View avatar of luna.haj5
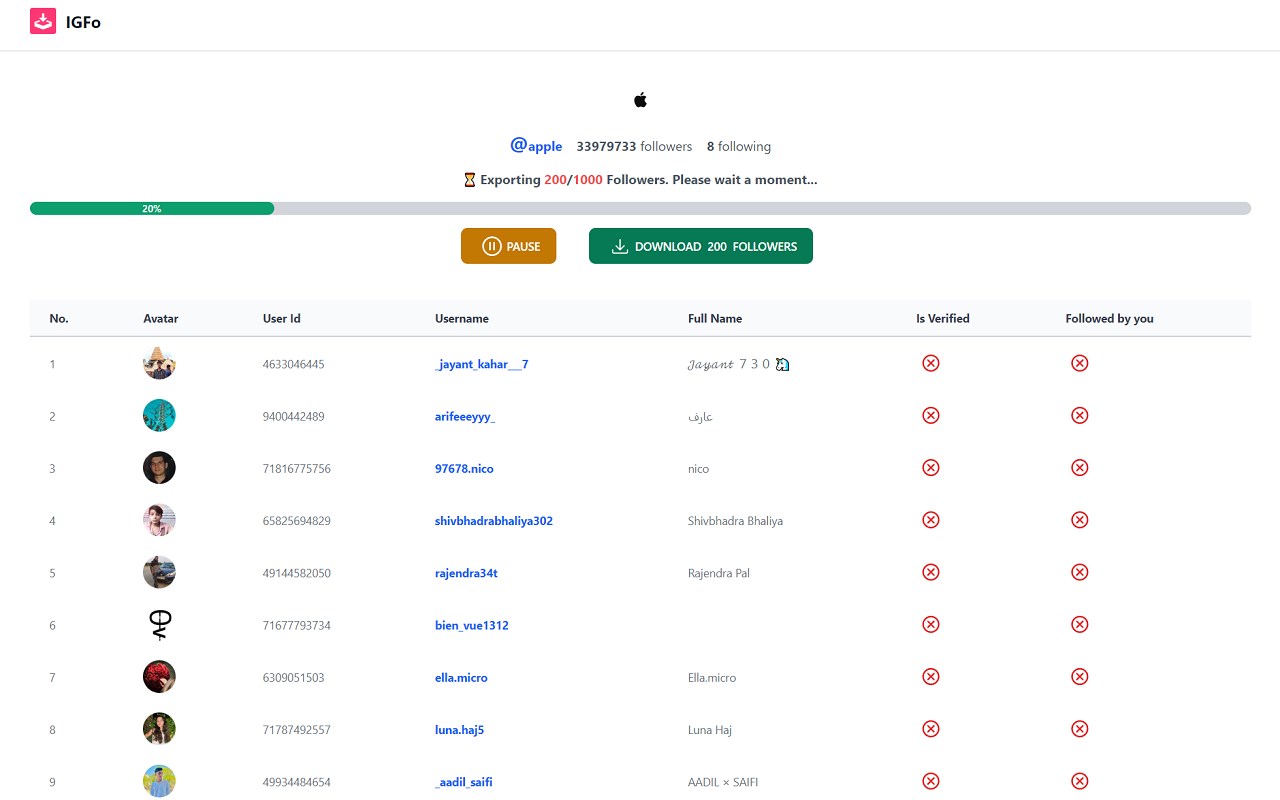The height and width of the screenshot is (800, 1280). (159, 729)
